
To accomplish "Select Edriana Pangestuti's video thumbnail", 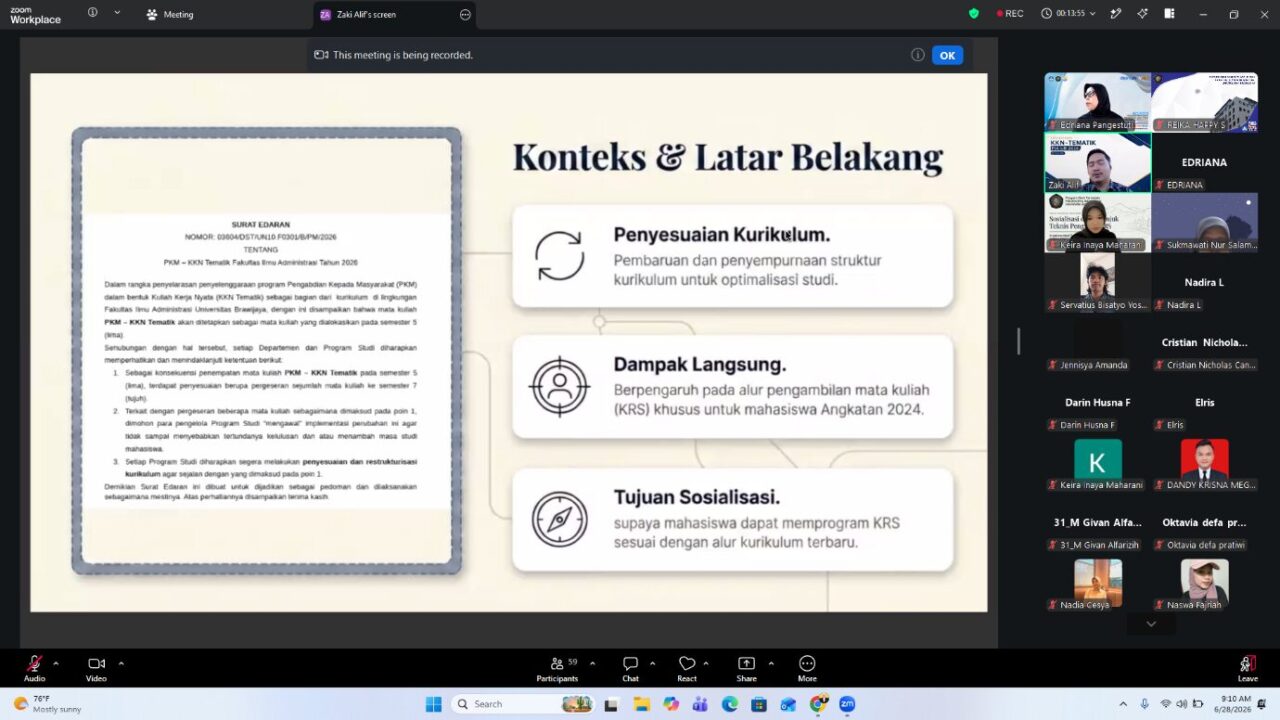I will coord(1098,102).
